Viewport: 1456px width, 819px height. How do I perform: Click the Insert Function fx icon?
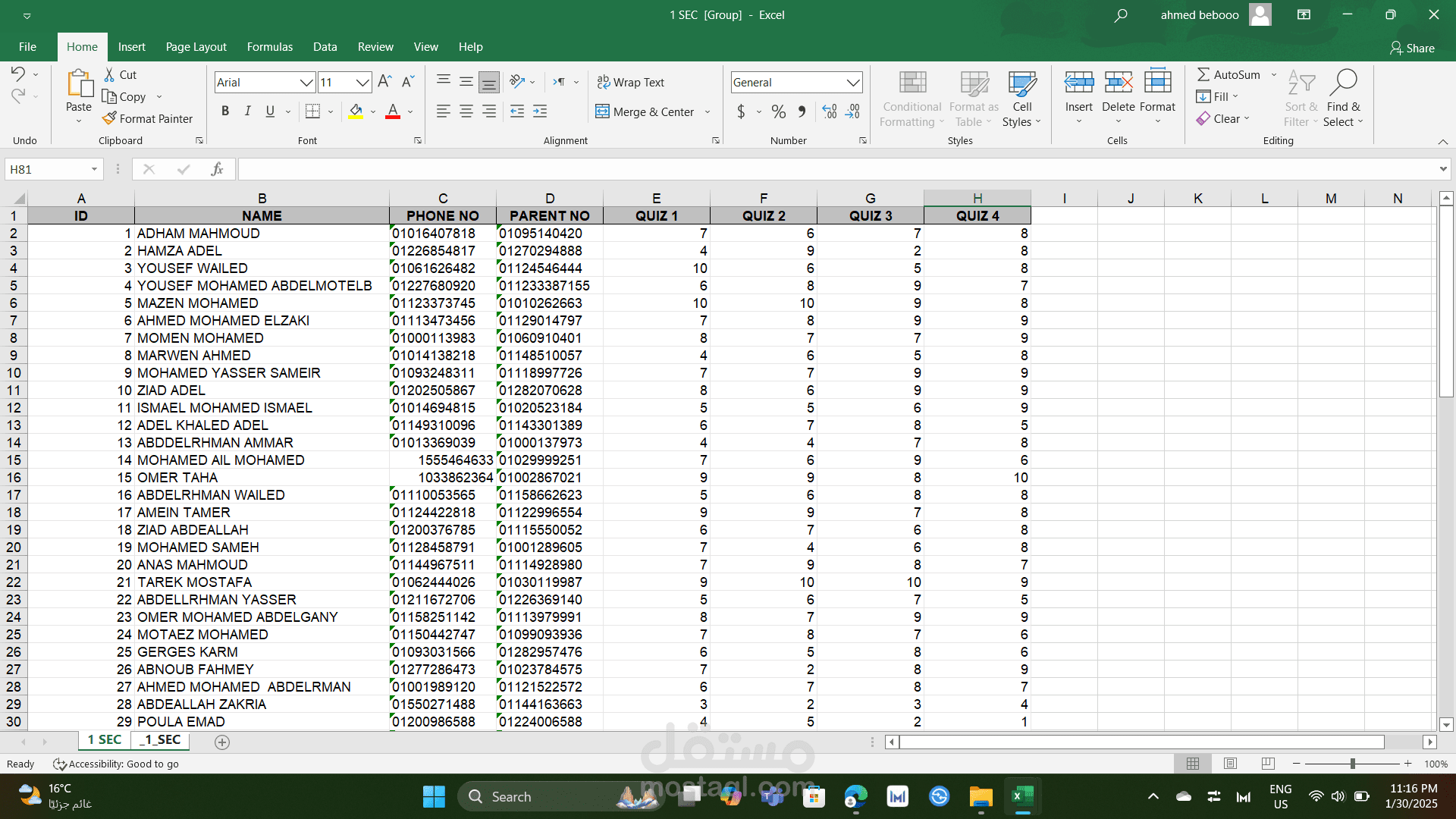point(217,169)
